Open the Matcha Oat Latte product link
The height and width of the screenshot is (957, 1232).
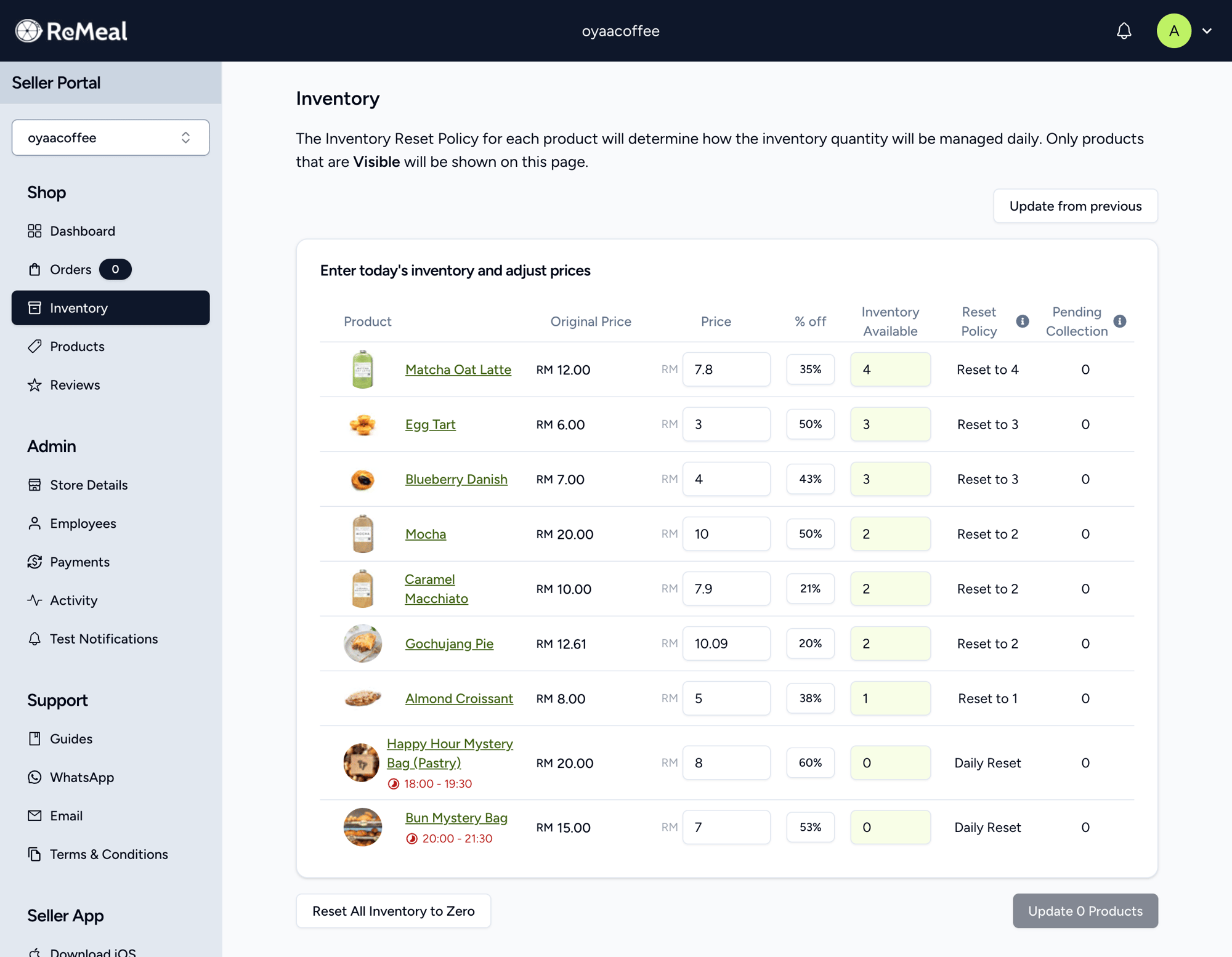pos(458,369)
